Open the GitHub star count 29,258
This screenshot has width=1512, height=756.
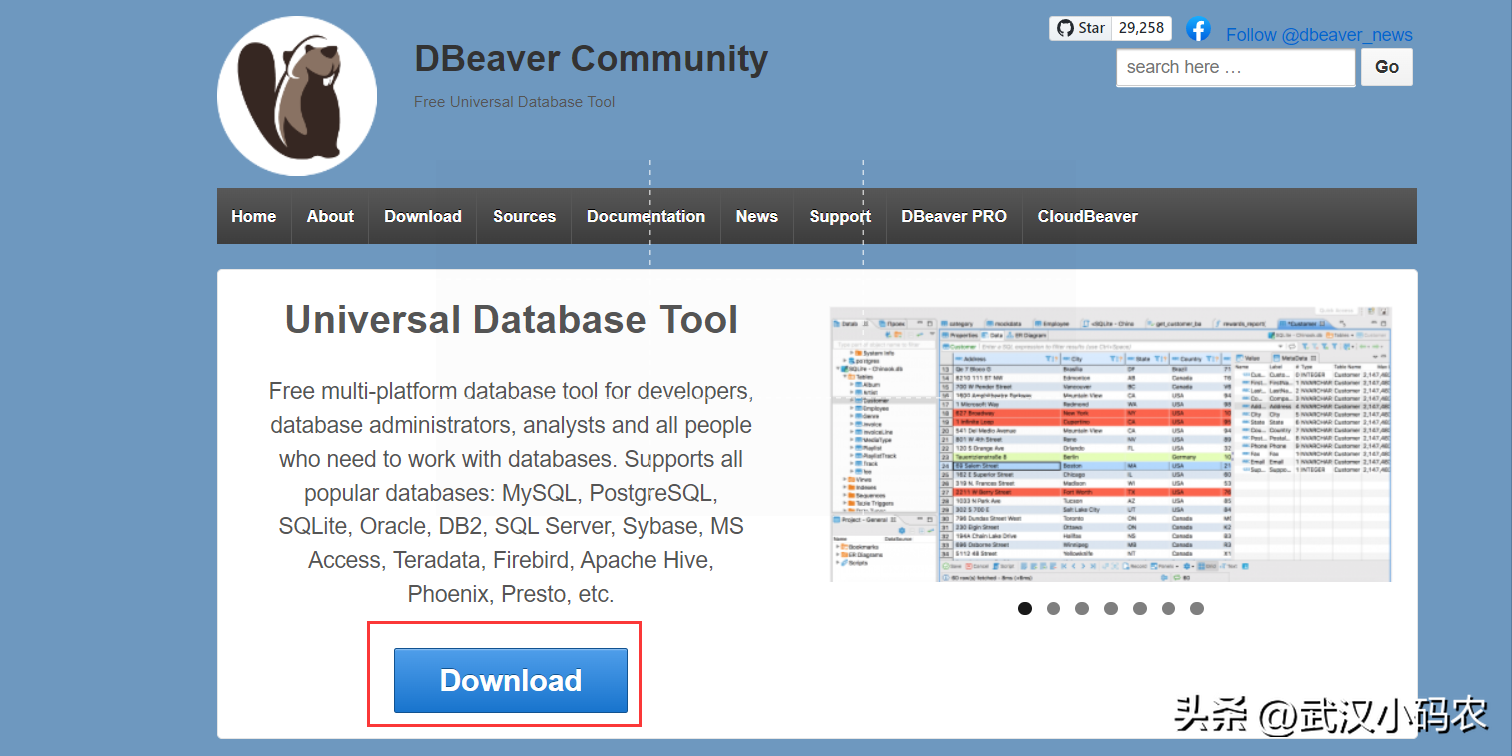[x=1141, y=28]
